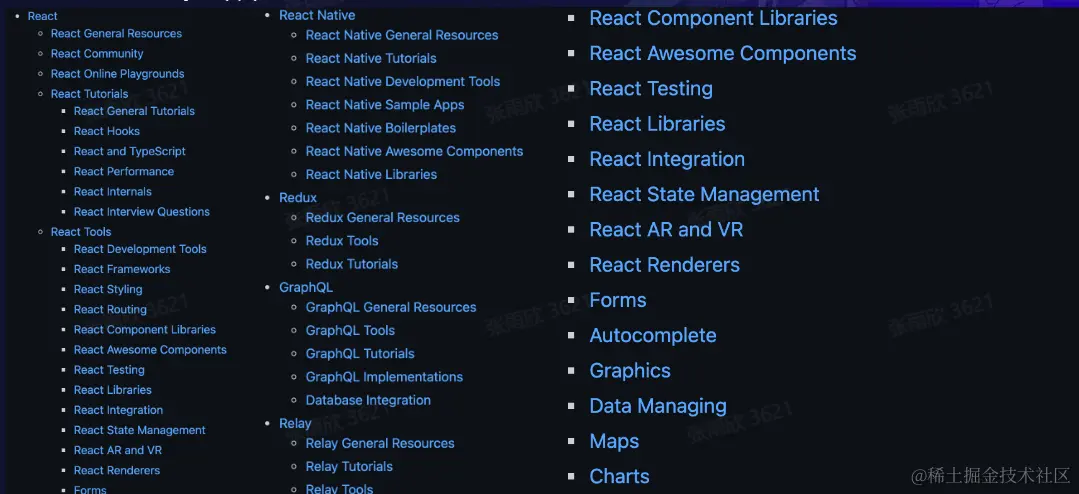Select React Native Sample Apps link
This screenshot has height=494, width=1079.
(385, 105)
